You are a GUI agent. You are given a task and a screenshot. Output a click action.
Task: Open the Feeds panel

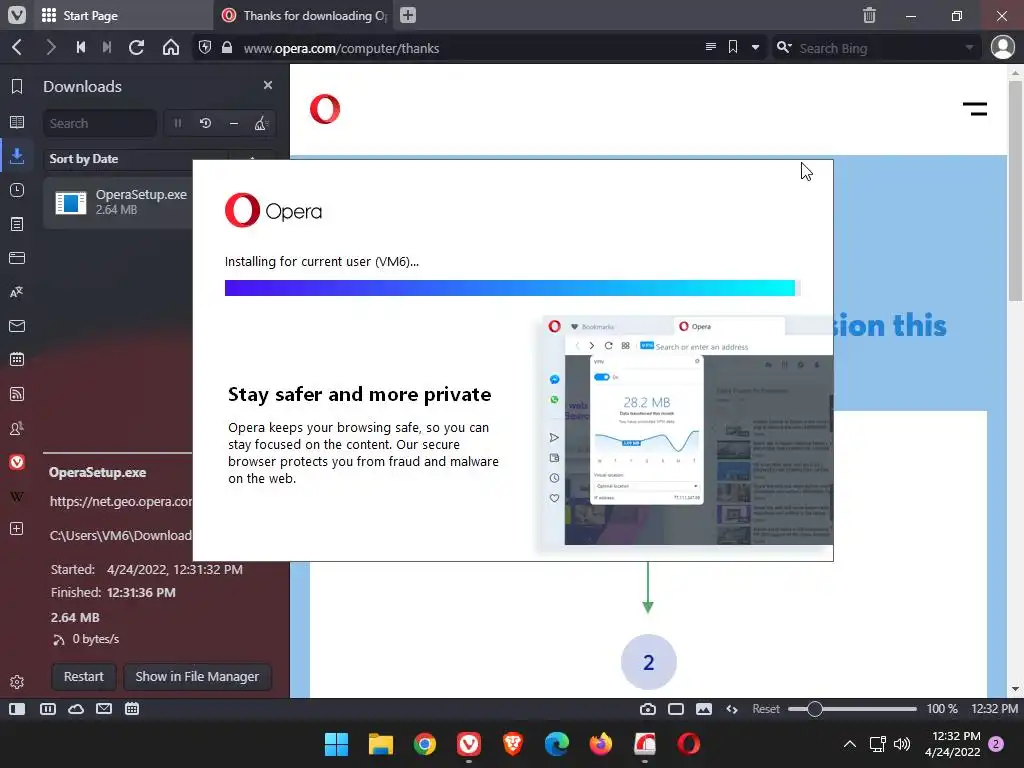pos(17,394)
